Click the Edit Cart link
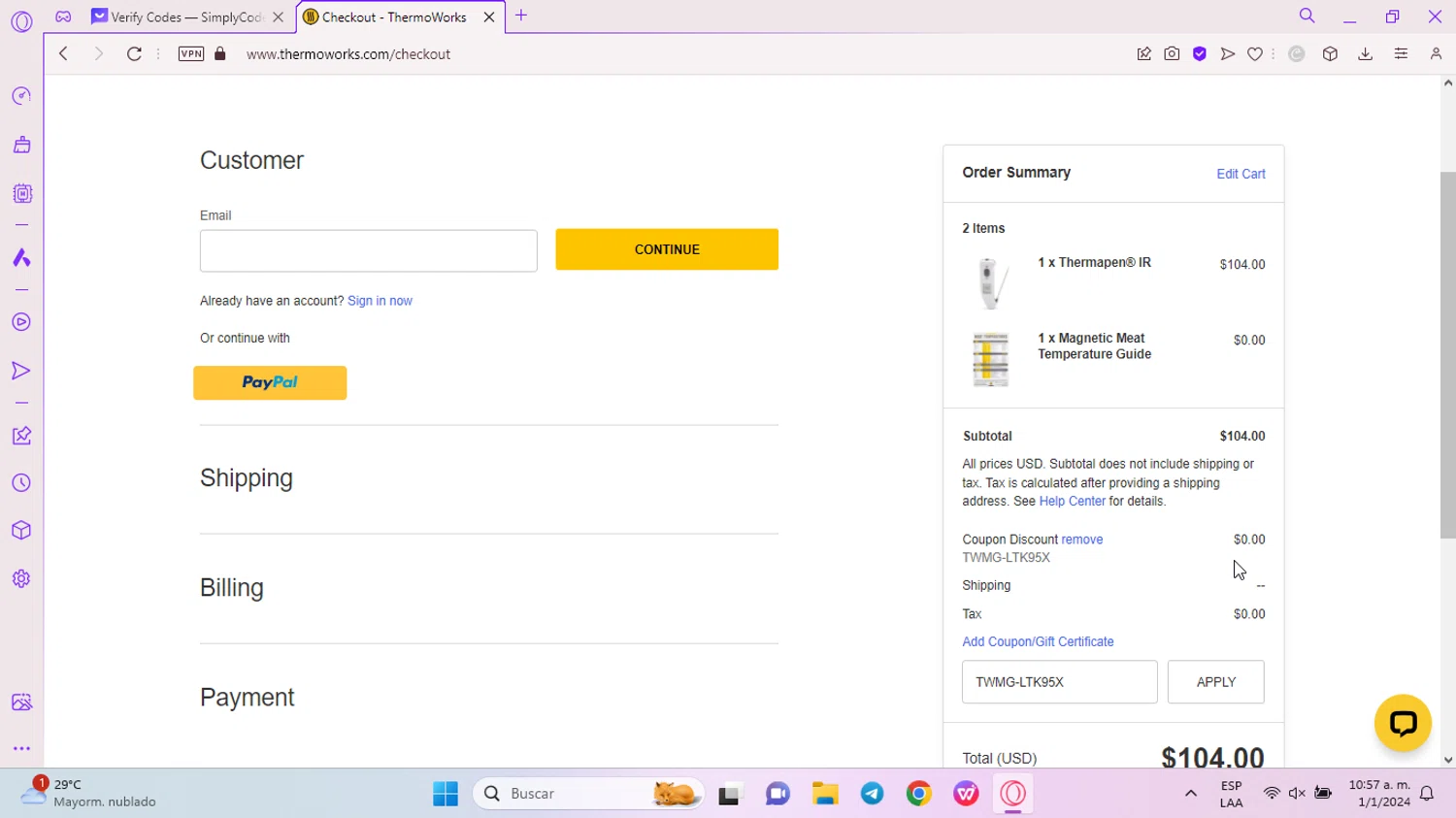 pyautogui.click(x=1241, y=174)
